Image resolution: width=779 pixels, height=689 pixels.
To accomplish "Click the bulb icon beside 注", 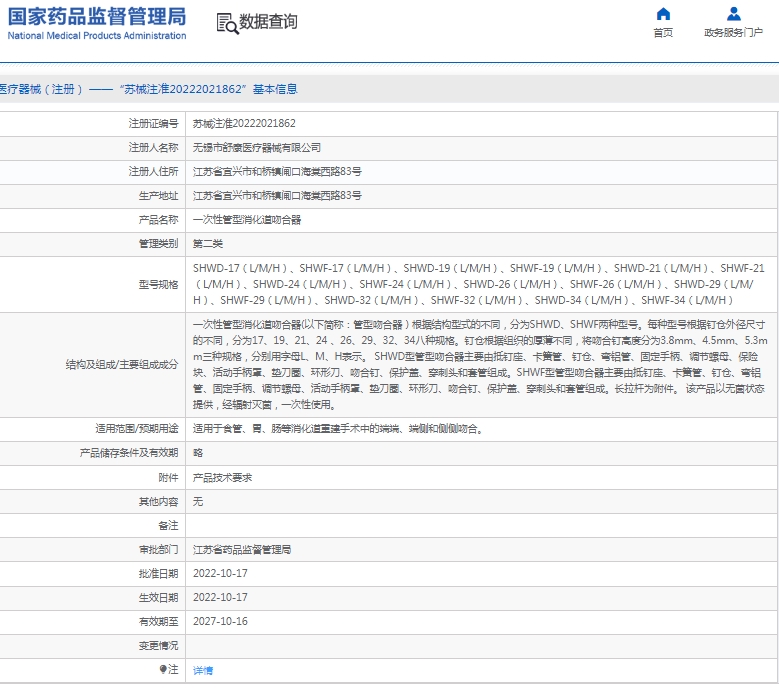I will coord(163,669).
